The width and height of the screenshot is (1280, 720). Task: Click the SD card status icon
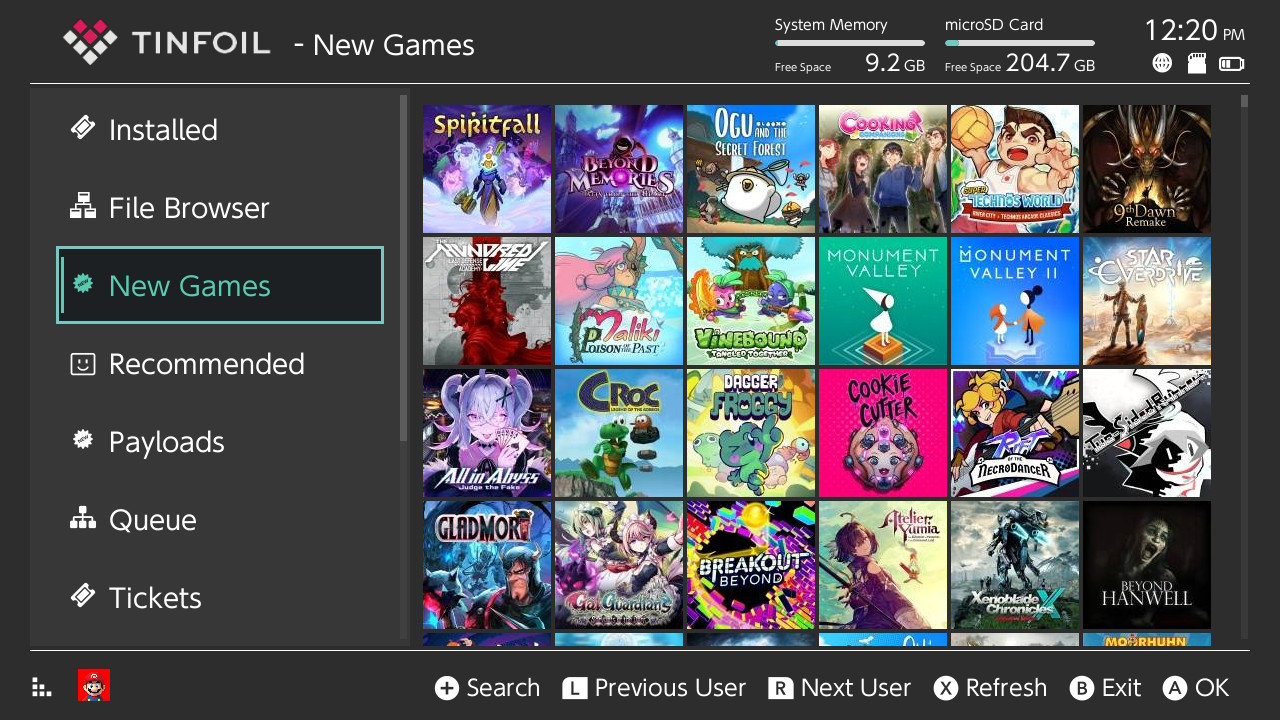[1196, 63]
